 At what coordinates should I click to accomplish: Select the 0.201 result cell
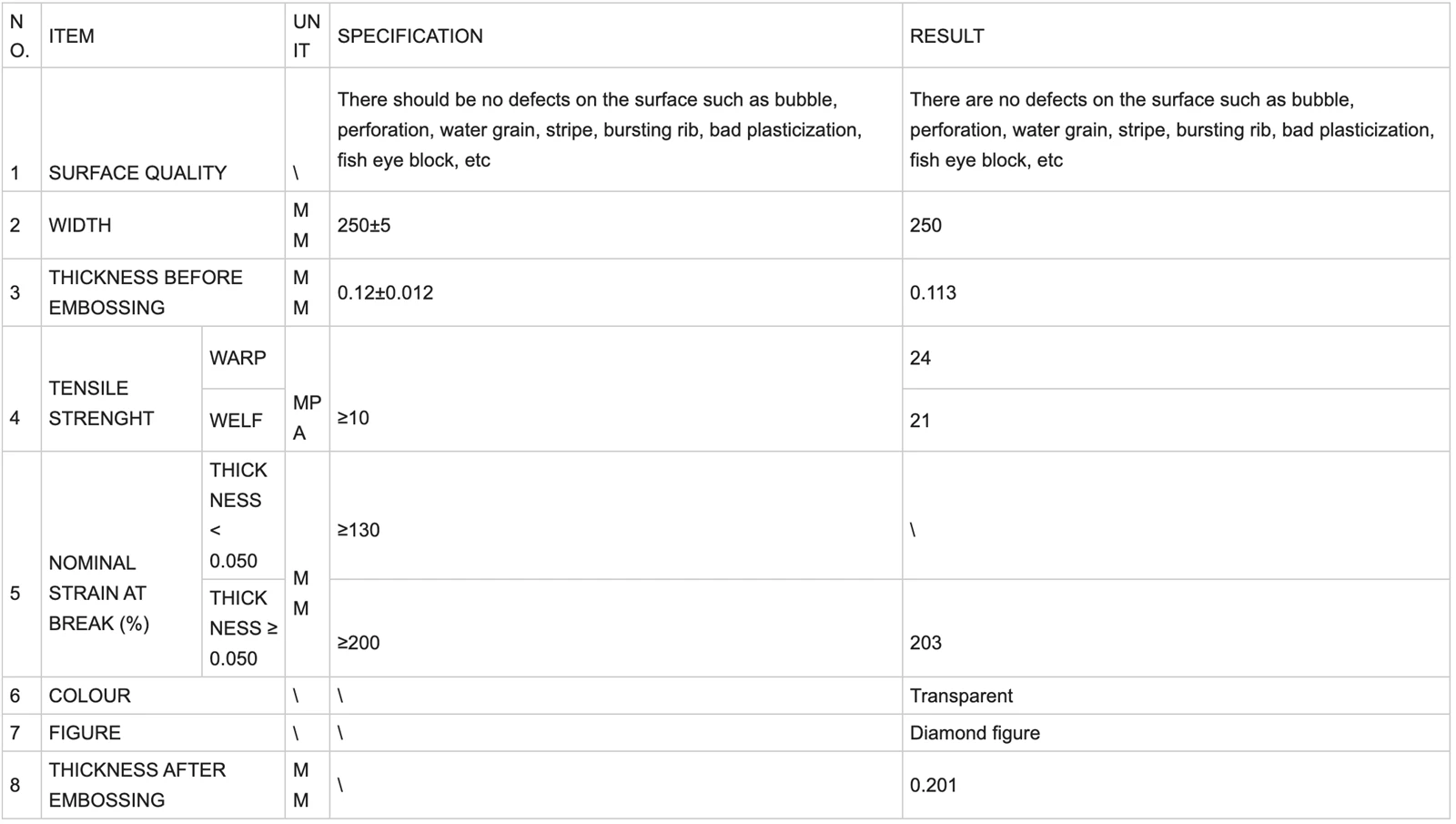(x=1176, y=785)
